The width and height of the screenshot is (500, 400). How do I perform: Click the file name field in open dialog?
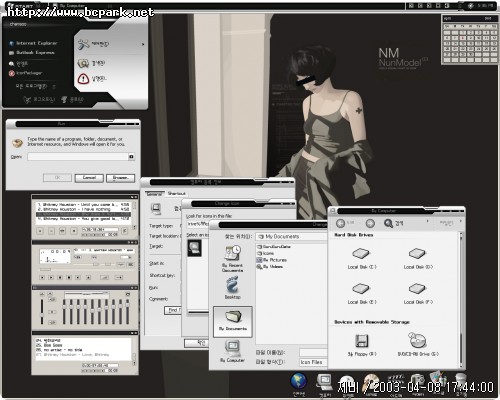pyautogui.click(x=313, y=352)
